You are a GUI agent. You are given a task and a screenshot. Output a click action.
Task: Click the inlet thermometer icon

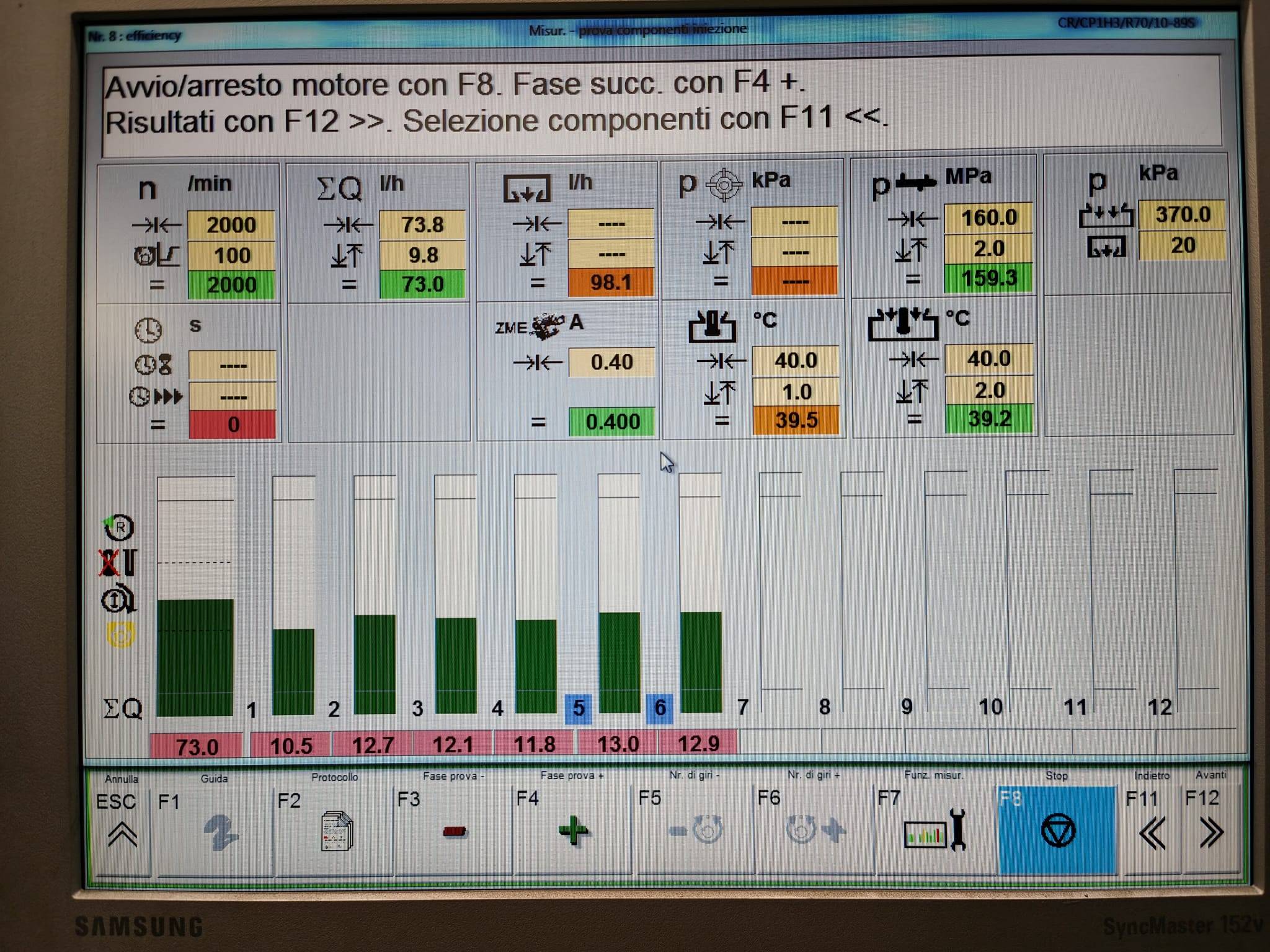point(903,324)
